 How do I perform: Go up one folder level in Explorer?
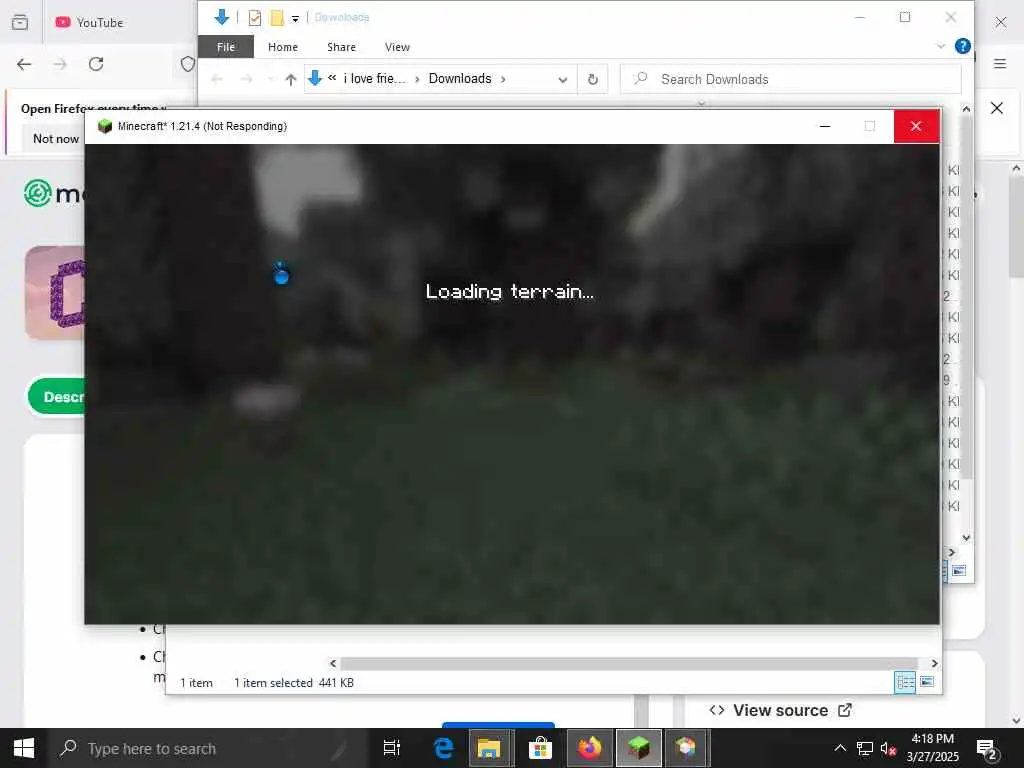(291, 79)
